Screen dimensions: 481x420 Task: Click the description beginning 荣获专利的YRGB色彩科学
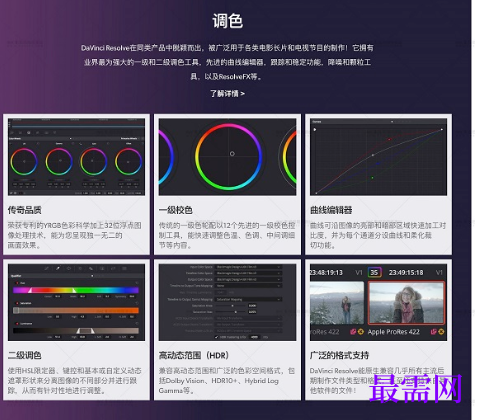click(x=75, y=235)
